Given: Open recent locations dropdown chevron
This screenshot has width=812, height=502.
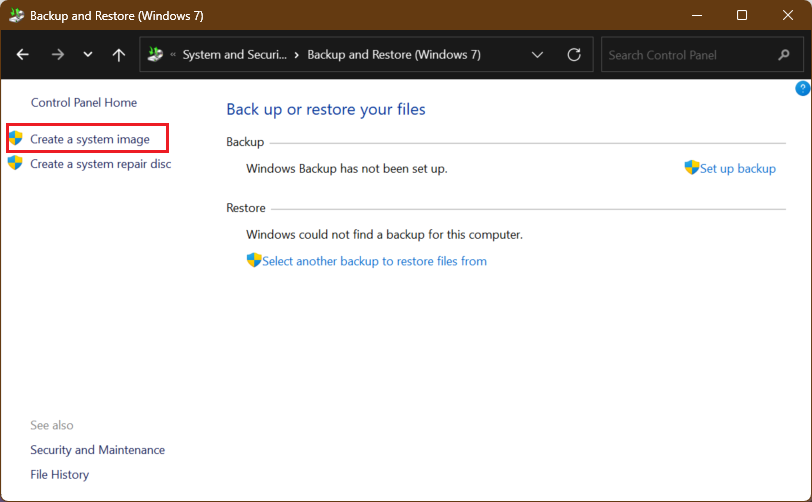Looking at the screenshot, I should pyautogui.click(x=88, y=54).
